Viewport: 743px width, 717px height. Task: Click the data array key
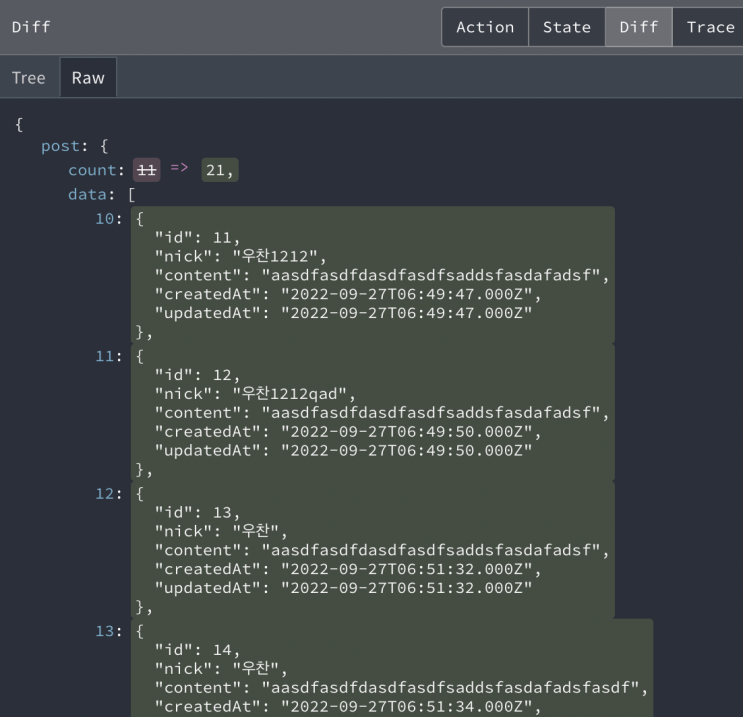tap(87, 194)
